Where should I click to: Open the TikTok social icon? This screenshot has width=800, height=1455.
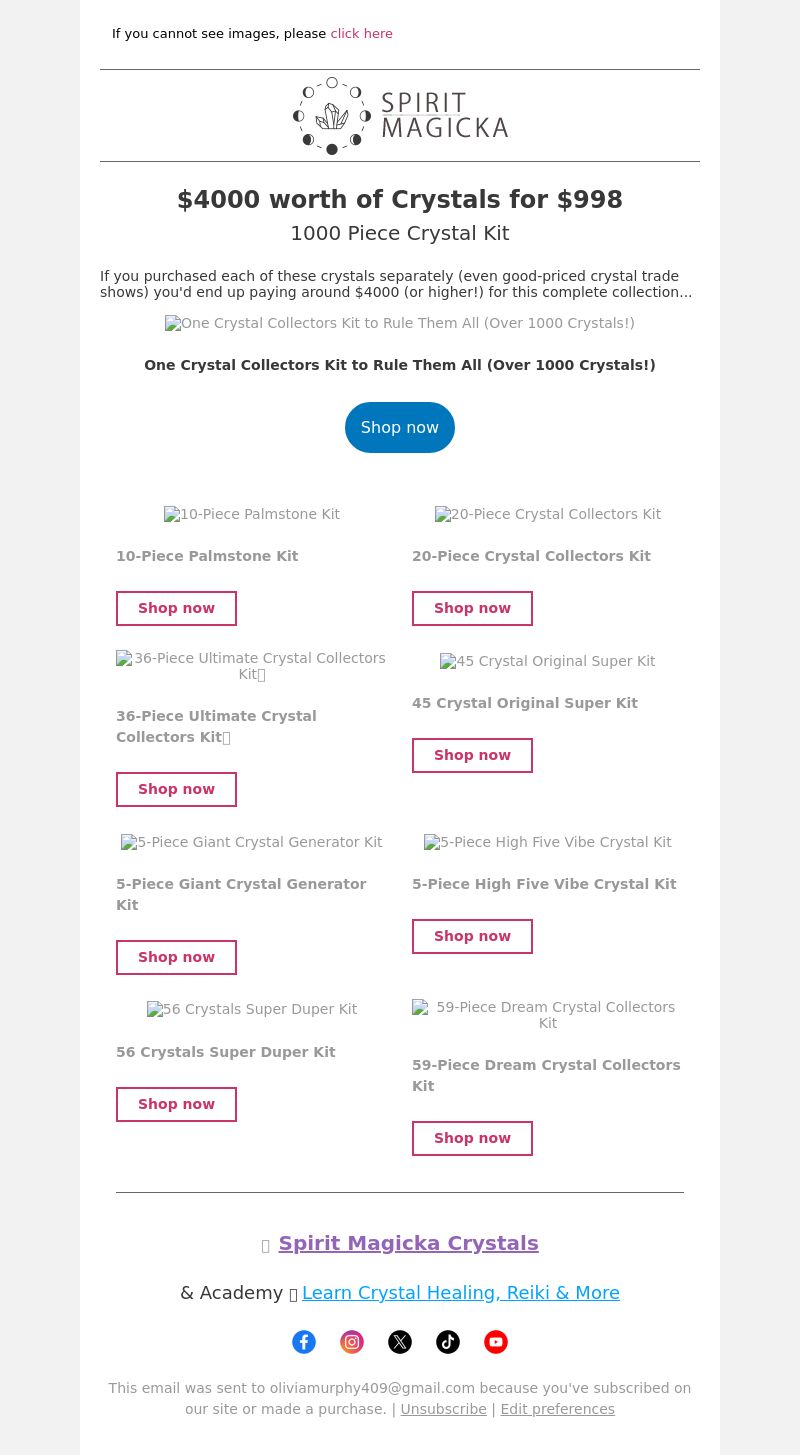click(448, 1342)
